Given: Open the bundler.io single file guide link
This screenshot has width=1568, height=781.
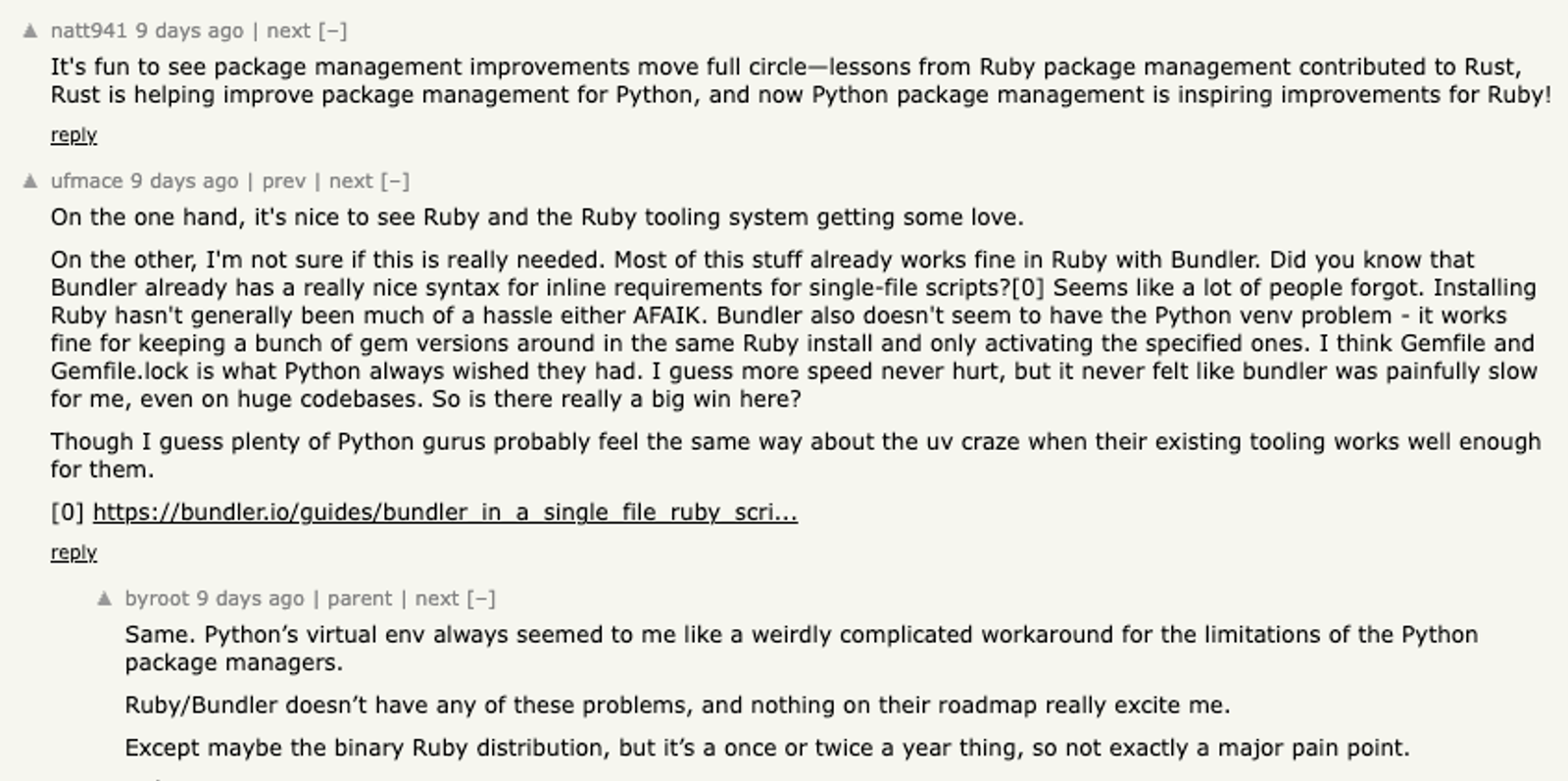Looking at the screenshot, I should 445,512.
